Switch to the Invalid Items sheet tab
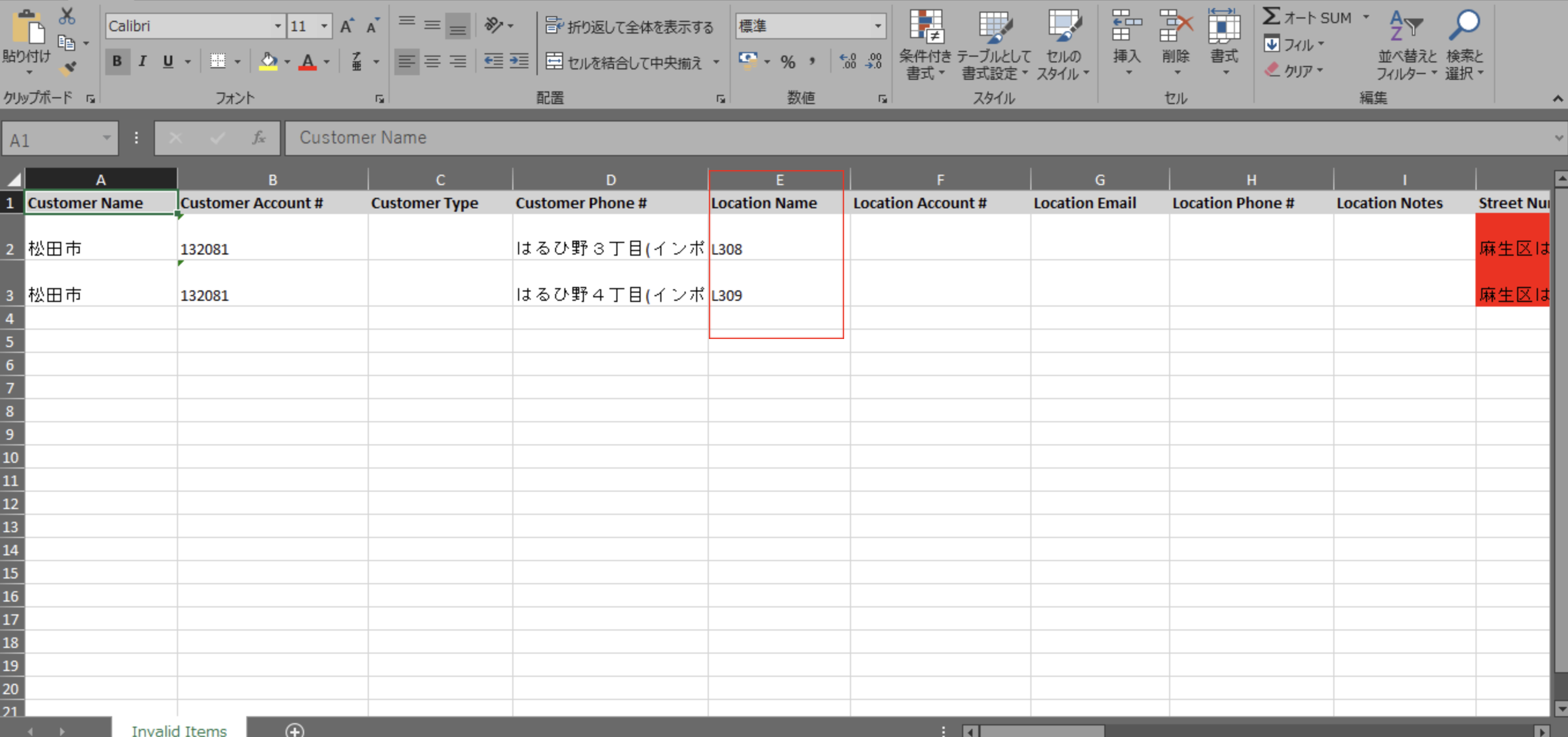1568x737 pixels. (x=179, y=729)
